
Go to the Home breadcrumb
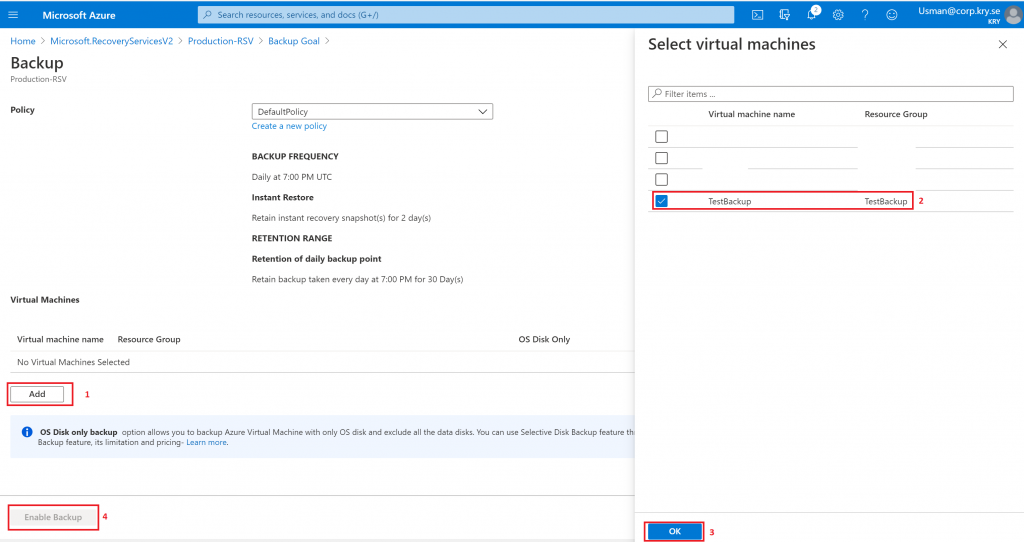23,40
